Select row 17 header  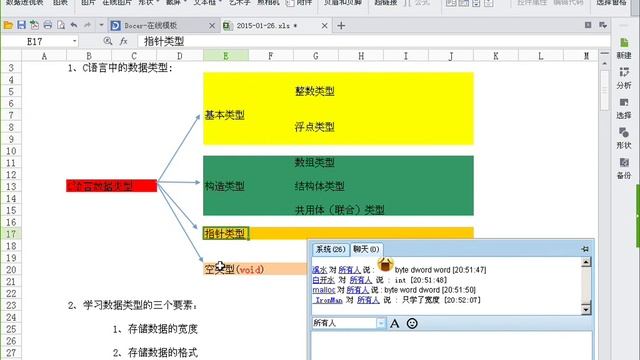[x=11, y=234]
